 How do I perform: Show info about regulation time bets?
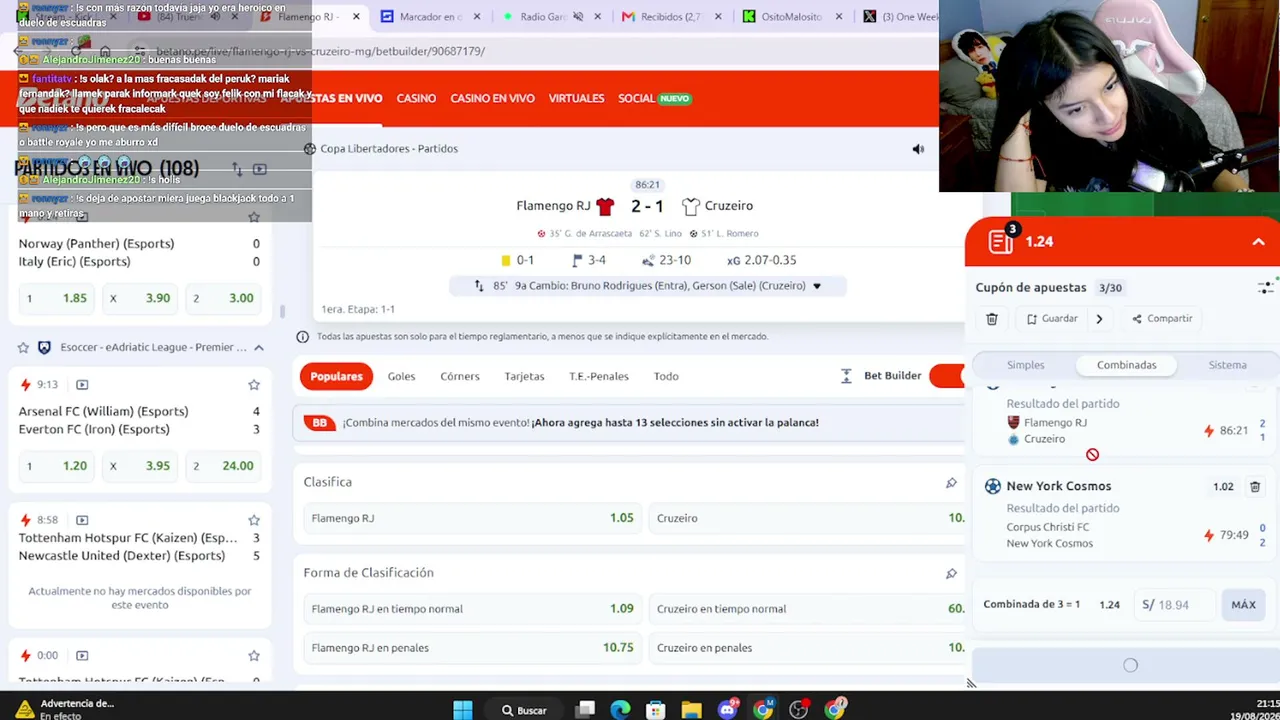302,337
